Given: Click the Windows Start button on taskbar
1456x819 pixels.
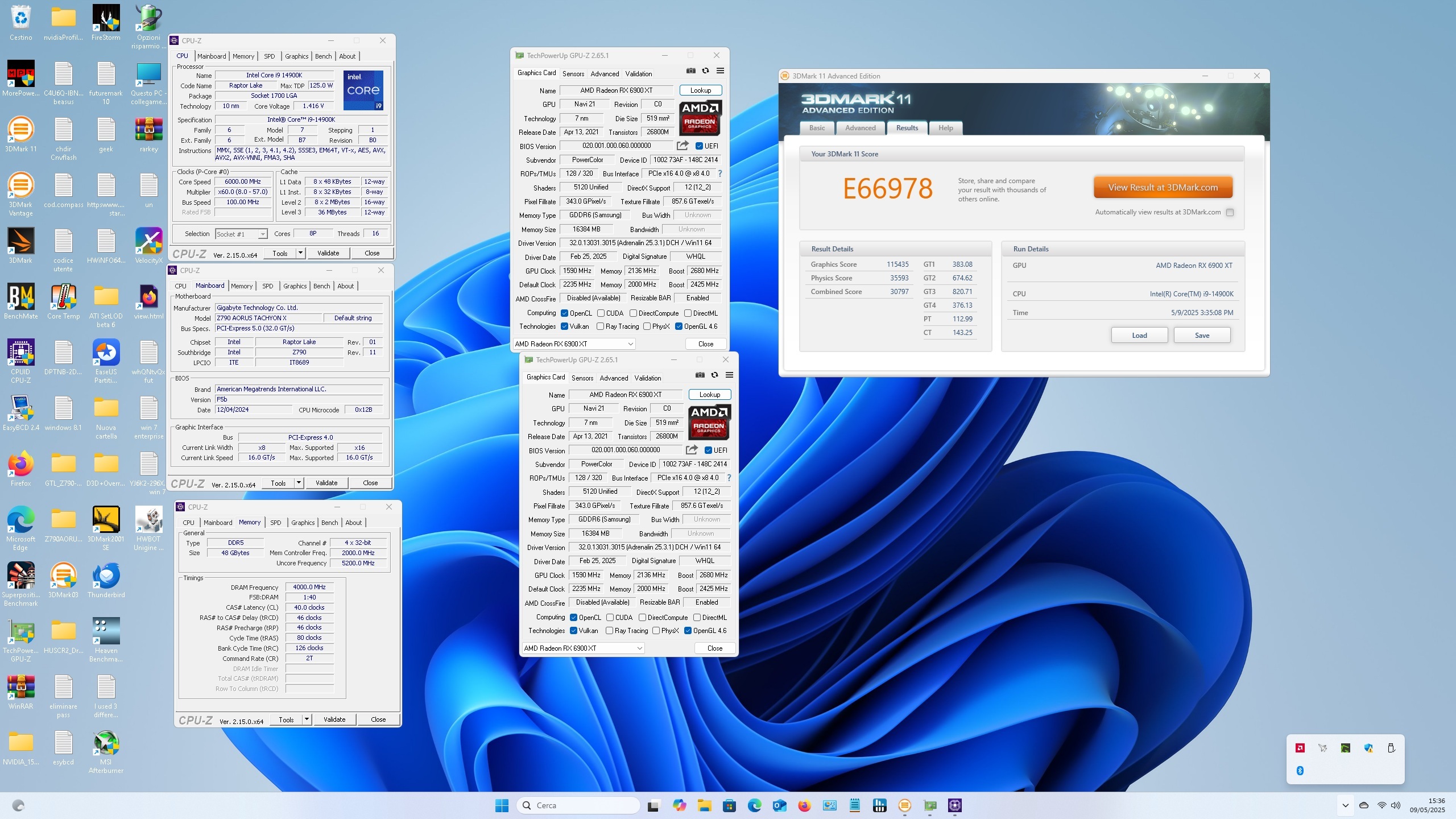Looking at the screenshot, I should pos(502,805).
